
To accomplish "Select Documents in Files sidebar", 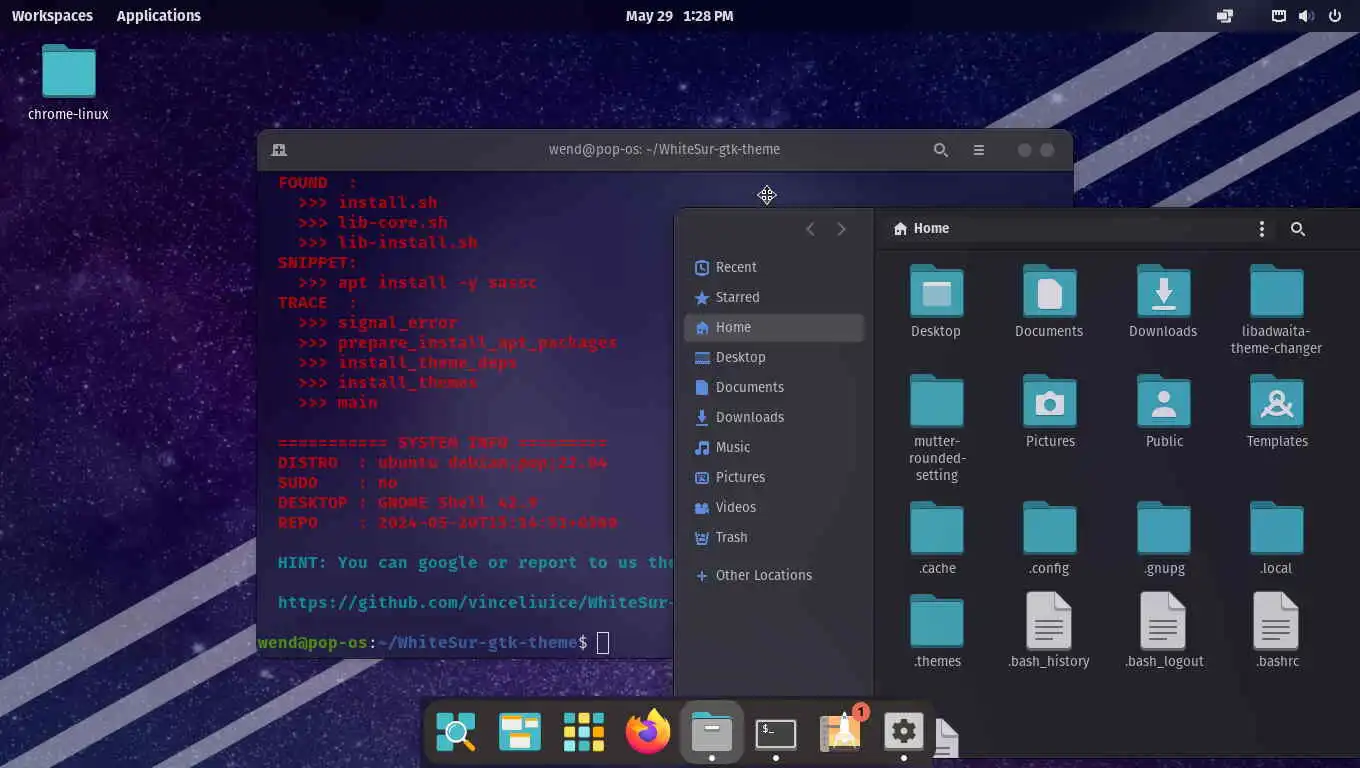I will point(774,387).
